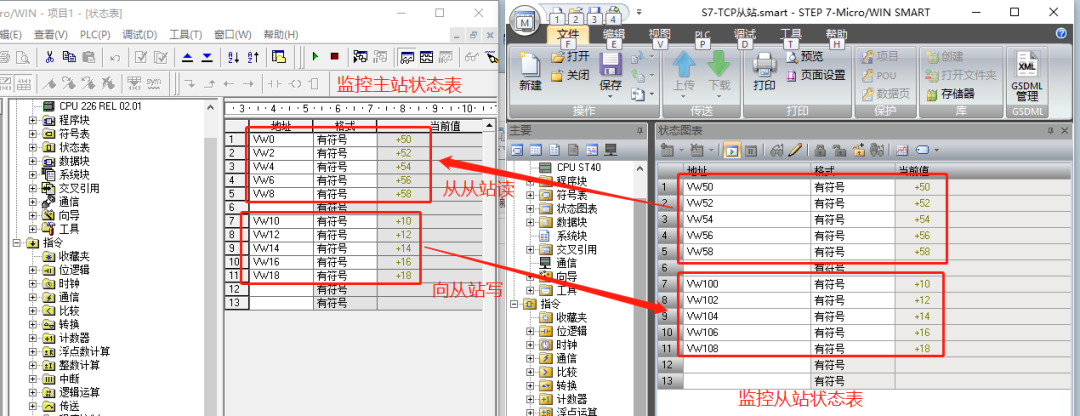The height and width of the screenshot is (416, 1080).
Task: Expand 程序块 in Micro/WIN tree
Action: [x=32, y=120]
